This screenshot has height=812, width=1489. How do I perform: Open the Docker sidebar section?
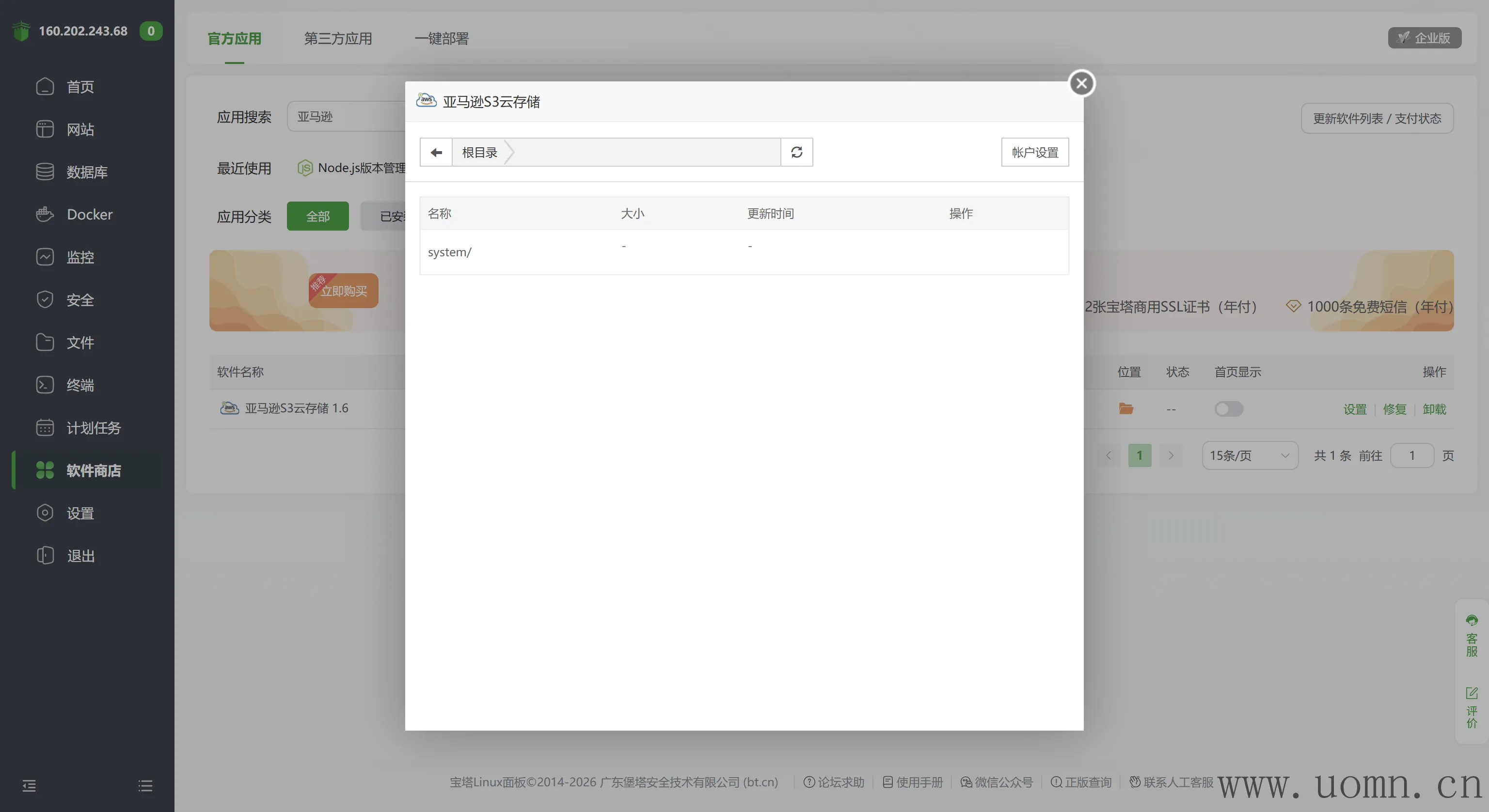coord(90,215)
